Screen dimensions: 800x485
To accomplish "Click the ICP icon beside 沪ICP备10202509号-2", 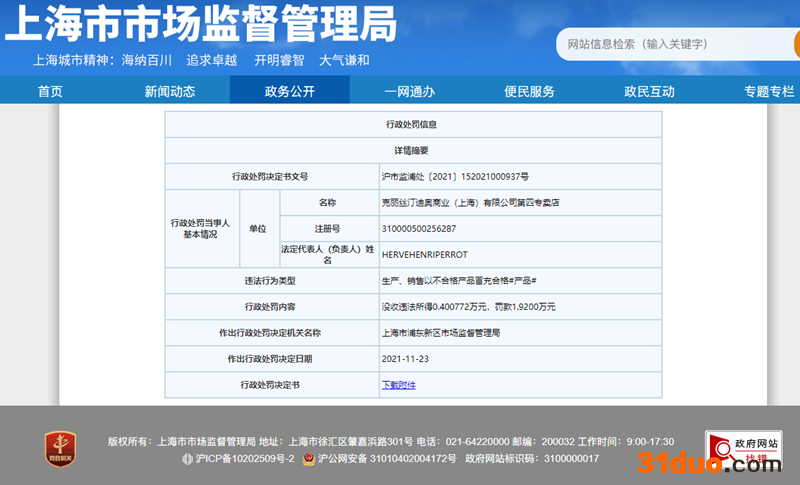I will click(x=186, y=459).
